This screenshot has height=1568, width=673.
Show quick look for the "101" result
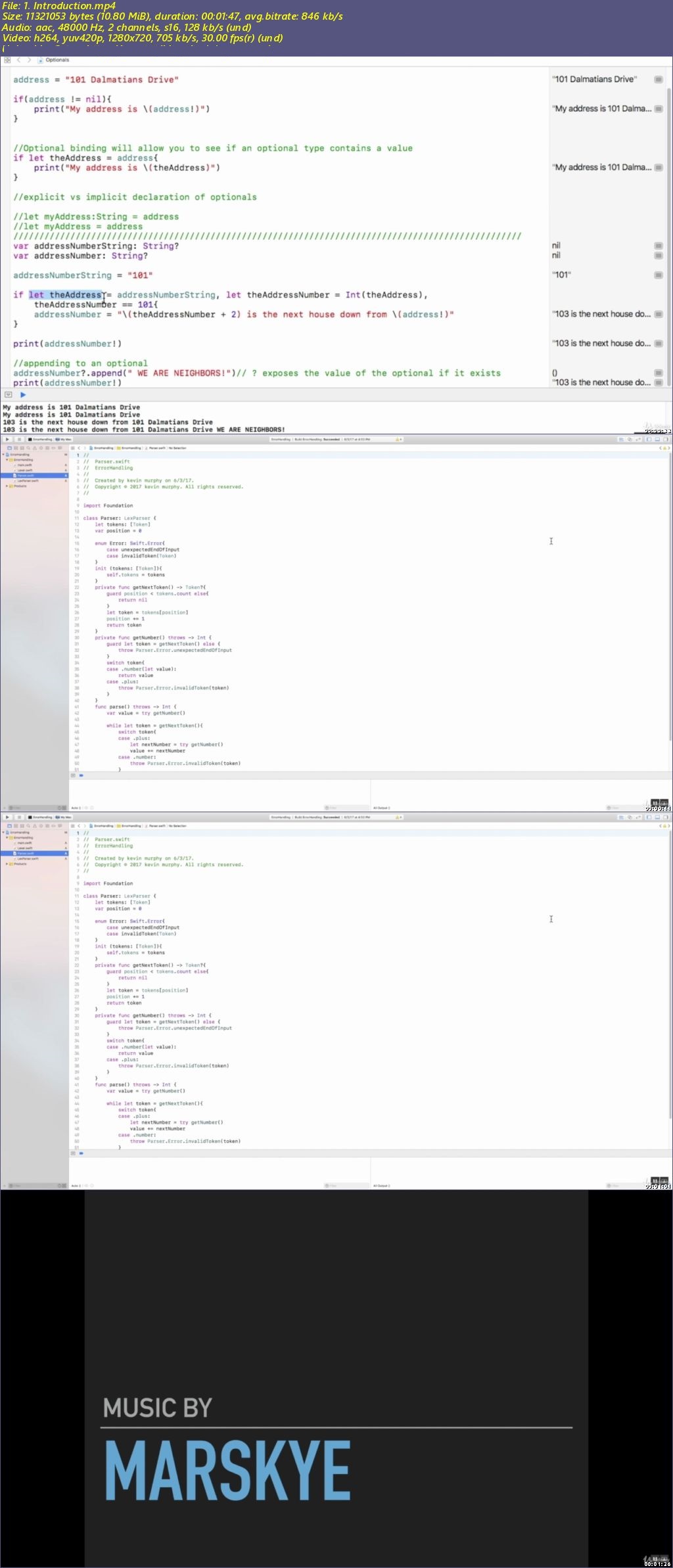[658, 275]
